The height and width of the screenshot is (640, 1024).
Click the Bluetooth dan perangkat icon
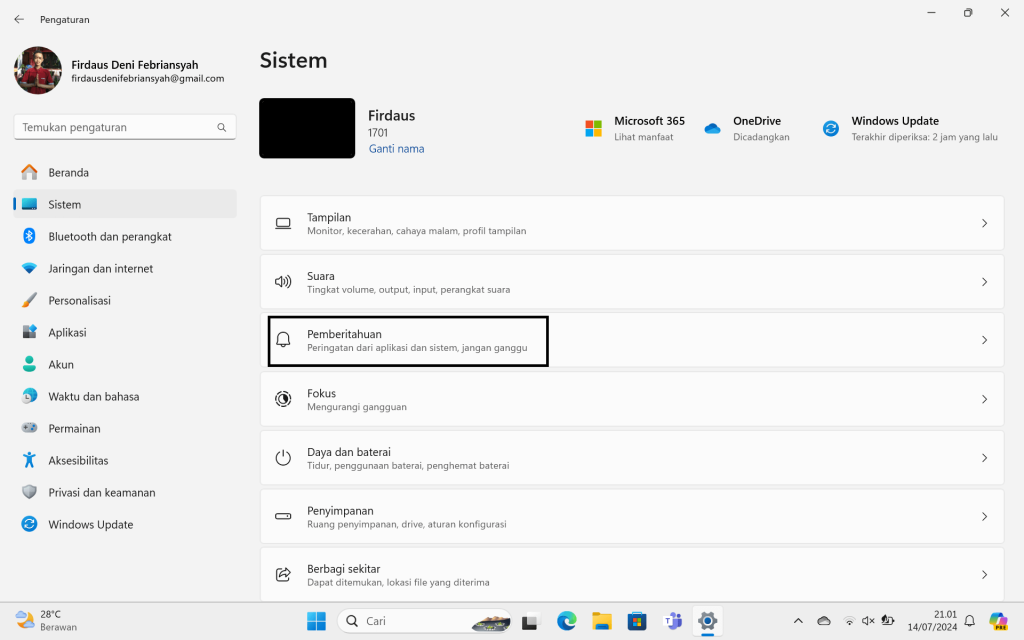click(29, 236)
